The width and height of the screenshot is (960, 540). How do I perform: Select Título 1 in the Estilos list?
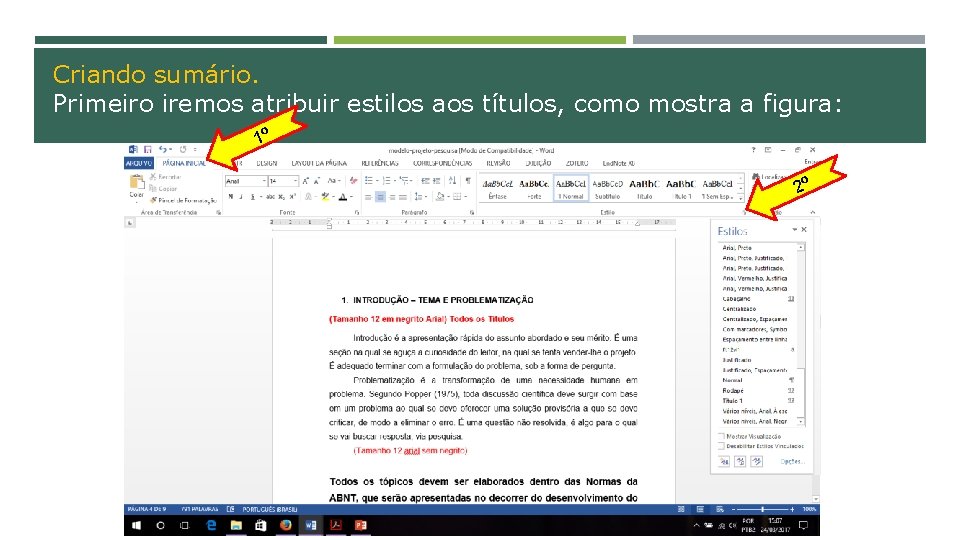[758, 401]
